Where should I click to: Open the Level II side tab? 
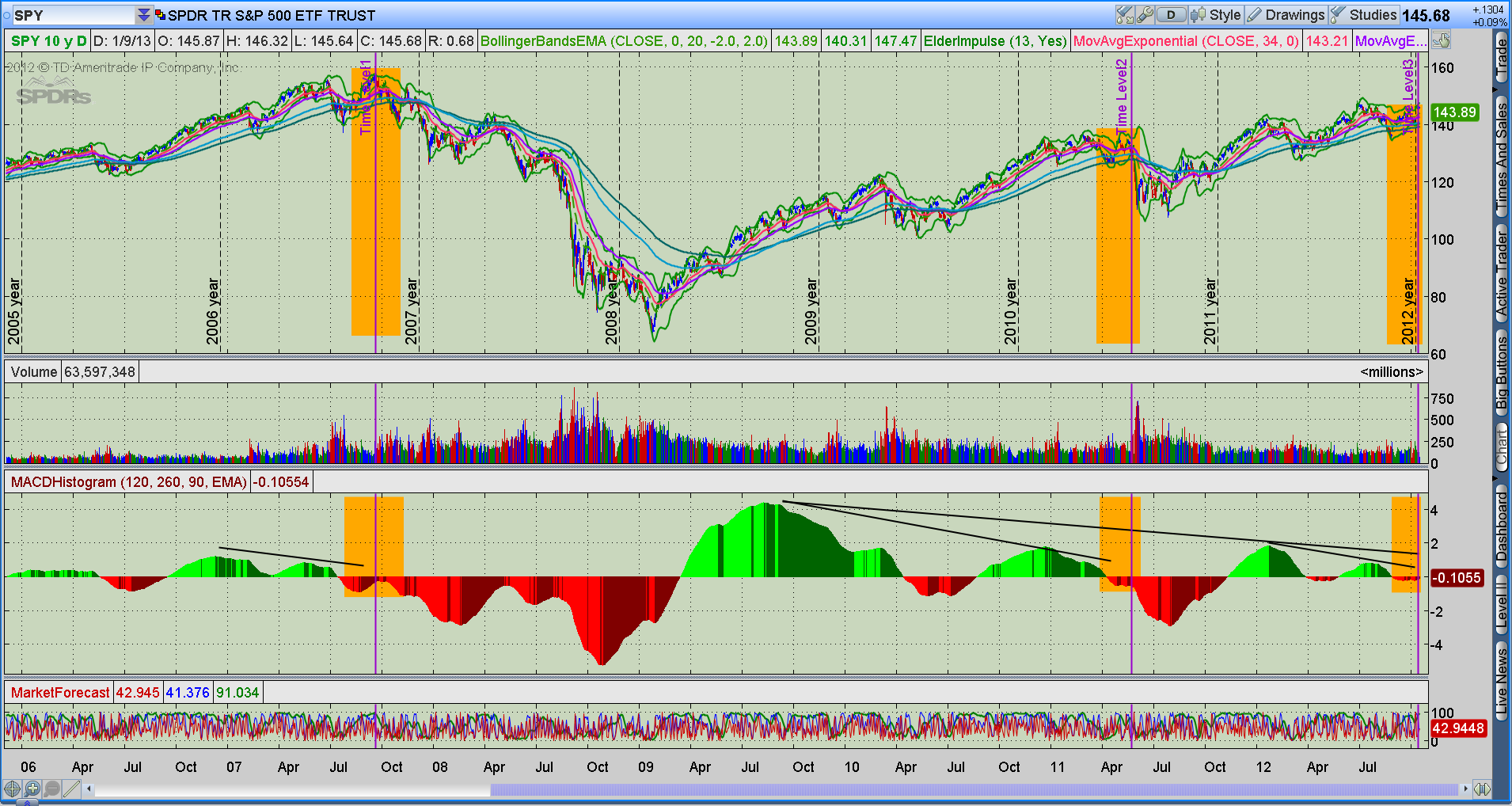coord(1502,606)
